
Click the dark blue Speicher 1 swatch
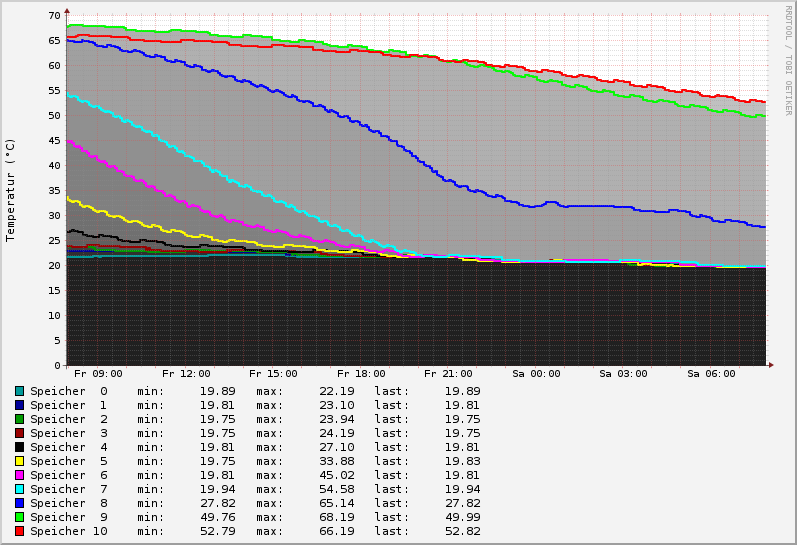19,405
